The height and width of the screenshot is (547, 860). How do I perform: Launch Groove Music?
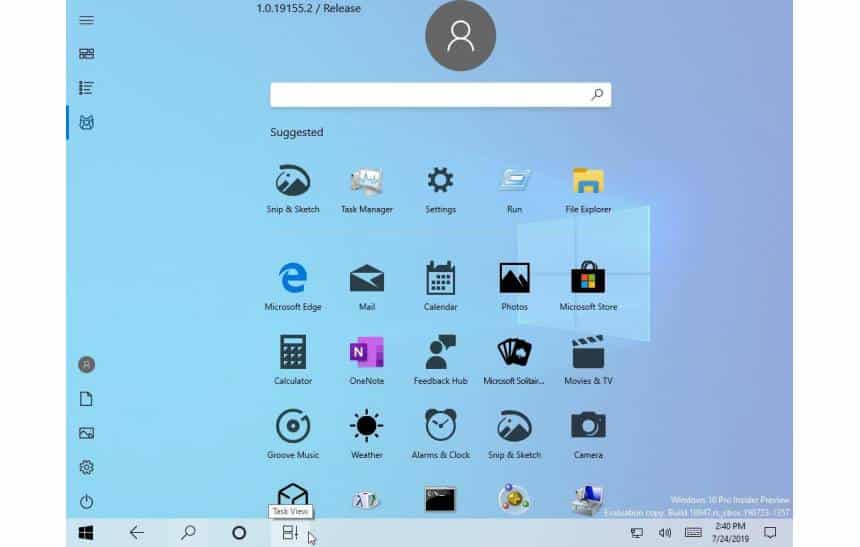point(293,433)
